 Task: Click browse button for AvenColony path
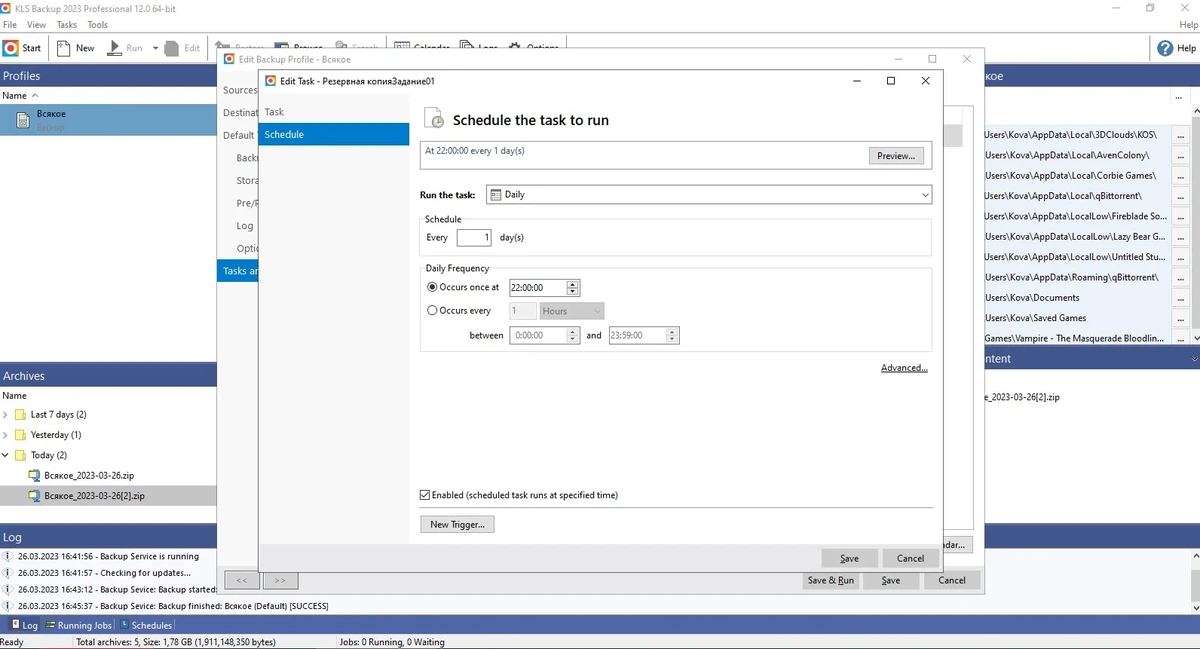(1181, 155)
